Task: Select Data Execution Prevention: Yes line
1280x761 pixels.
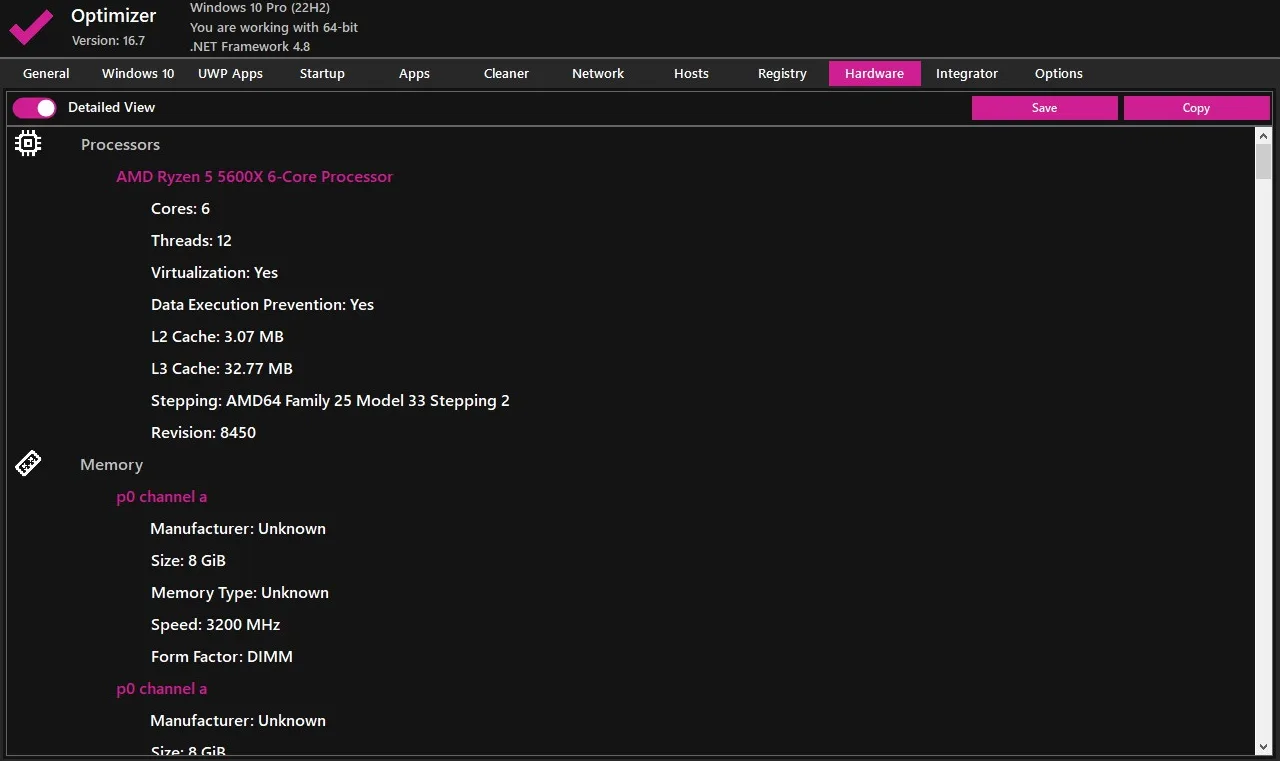Action: tap(262, 305)
